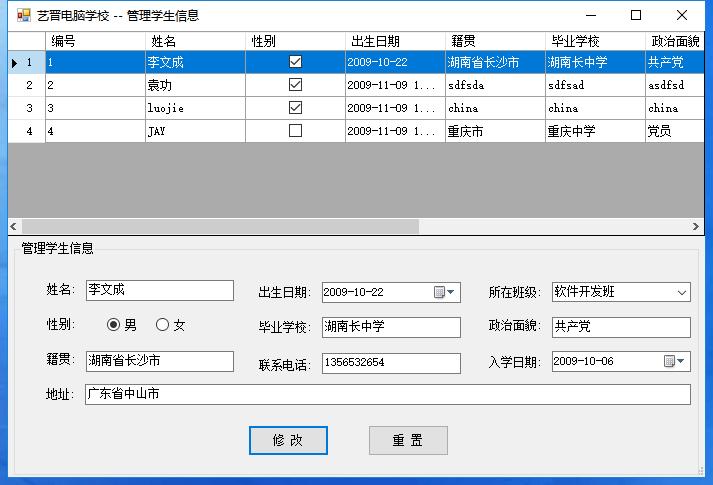This screenshot has height=485, width=713.
Task: Select the name cell 袁功
Action: 196,85
